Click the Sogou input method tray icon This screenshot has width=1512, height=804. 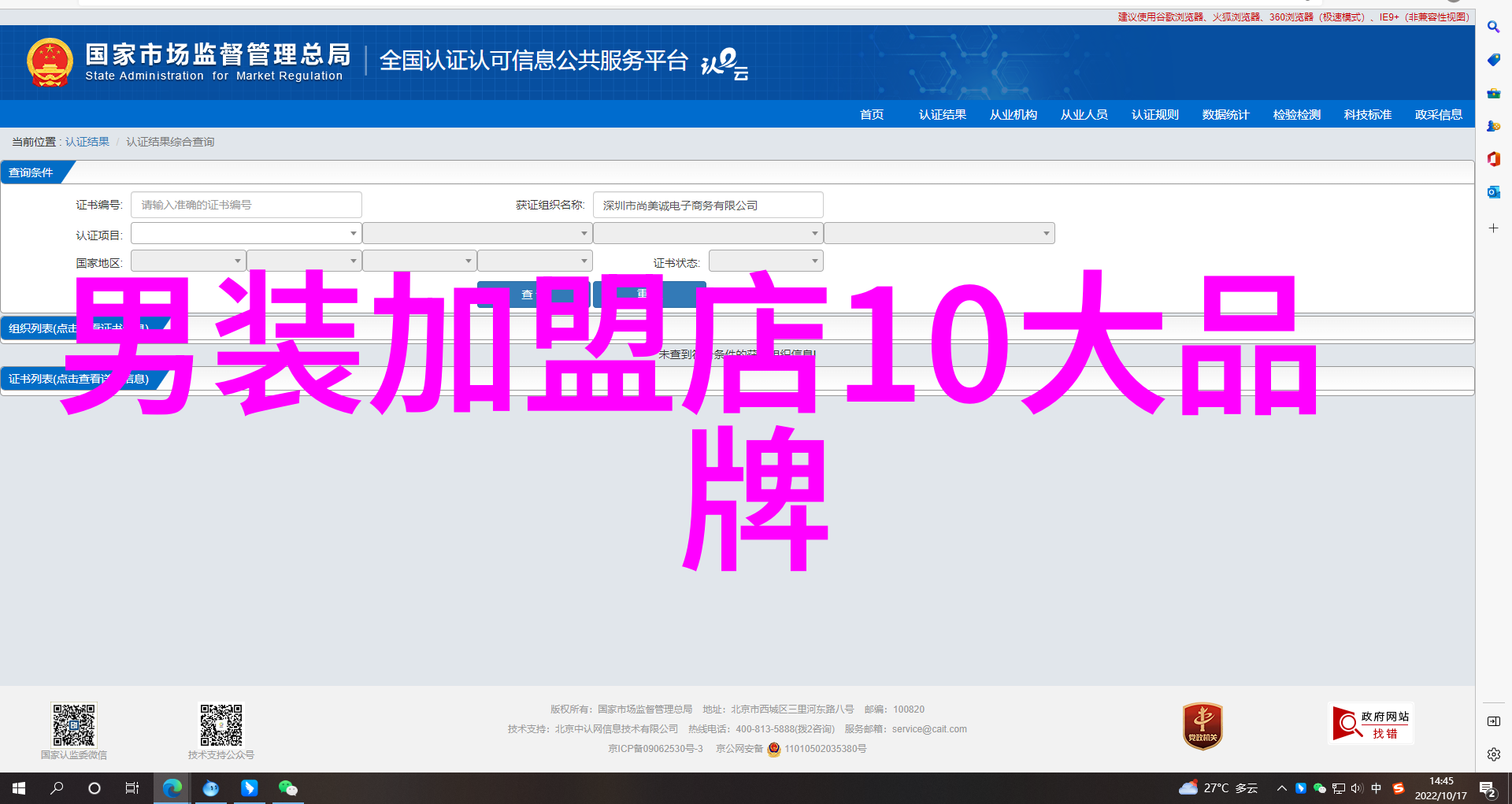pos(1399,788)
